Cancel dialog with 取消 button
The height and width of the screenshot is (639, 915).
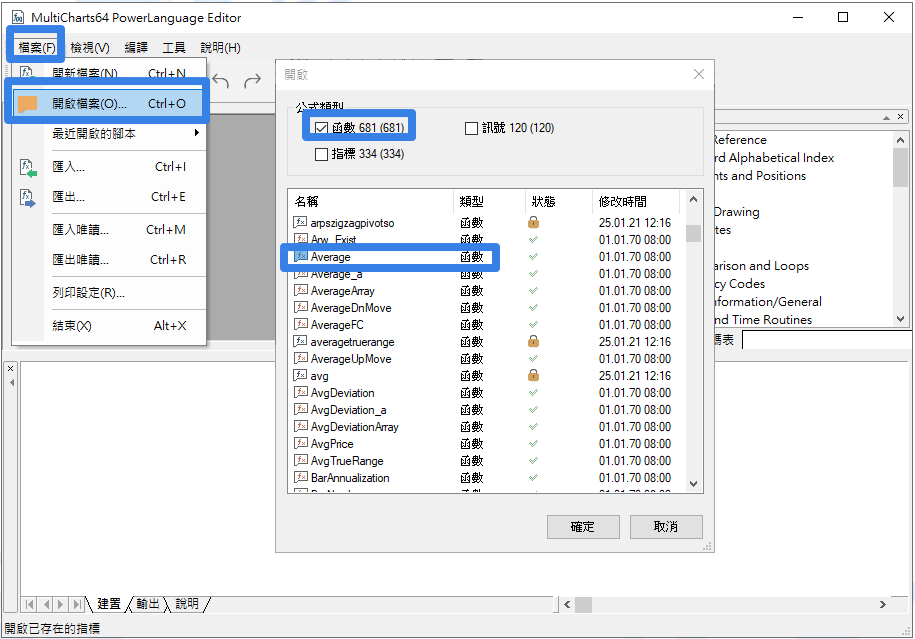click(x=666, y=527)
